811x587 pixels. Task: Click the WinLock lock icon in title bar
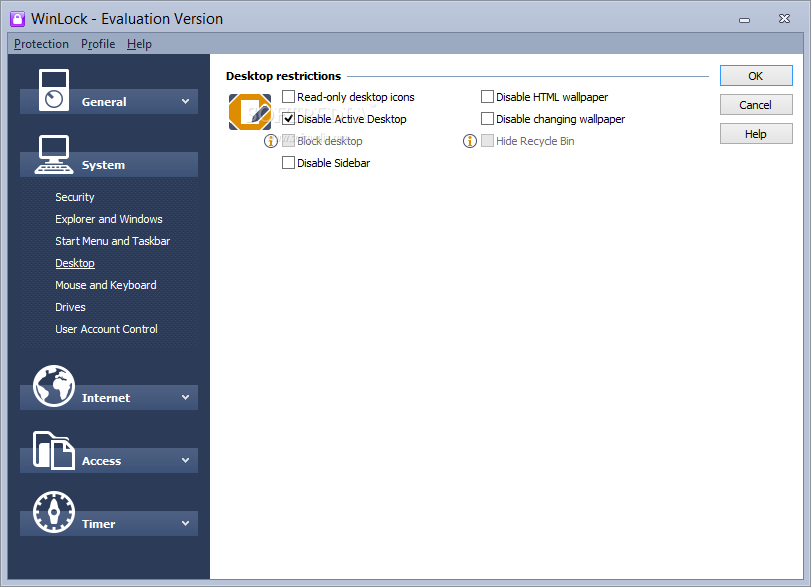click(x=18, y=19)
